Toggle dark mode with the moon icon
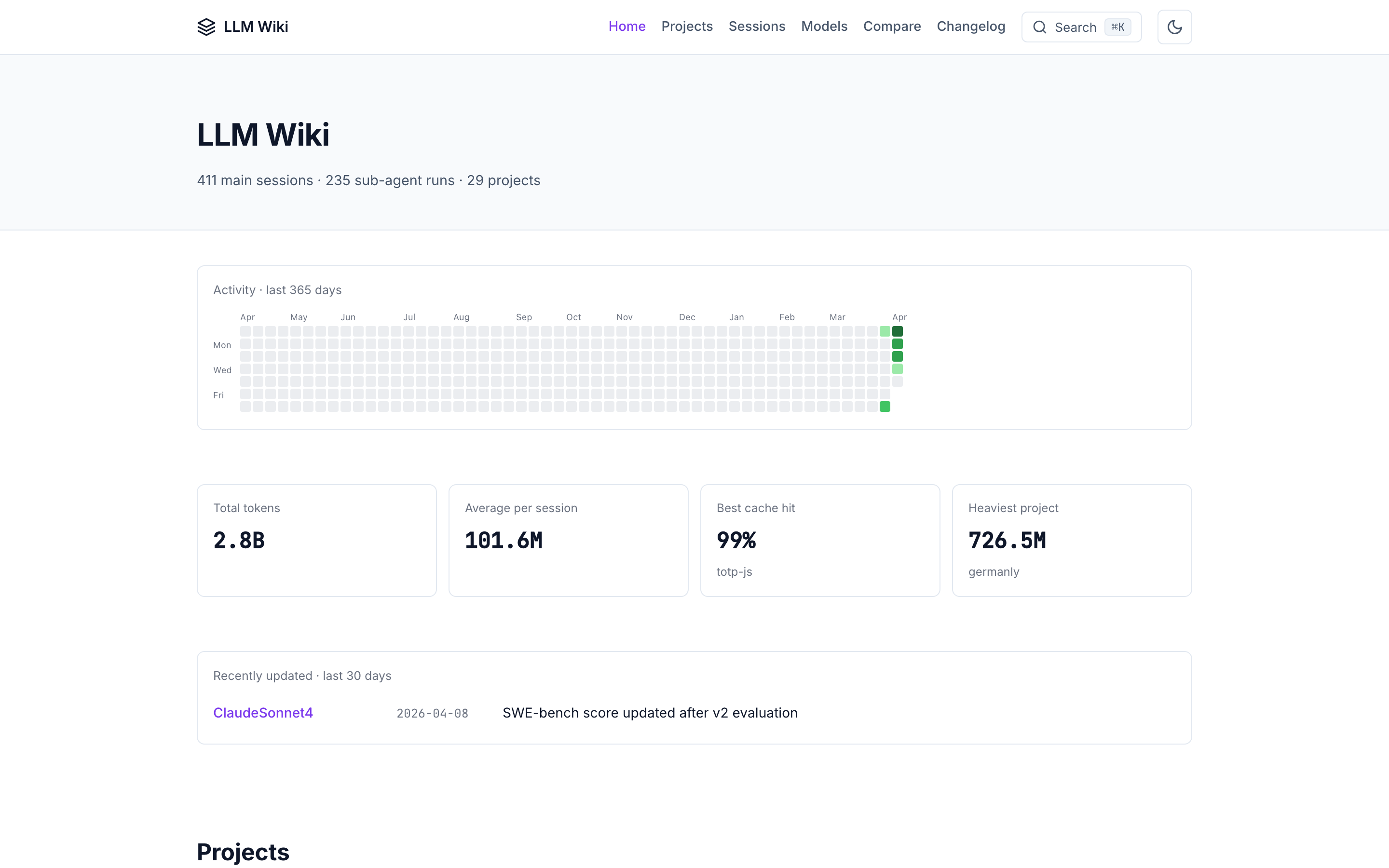The image size is (1389, 868). click(1174, 27)
